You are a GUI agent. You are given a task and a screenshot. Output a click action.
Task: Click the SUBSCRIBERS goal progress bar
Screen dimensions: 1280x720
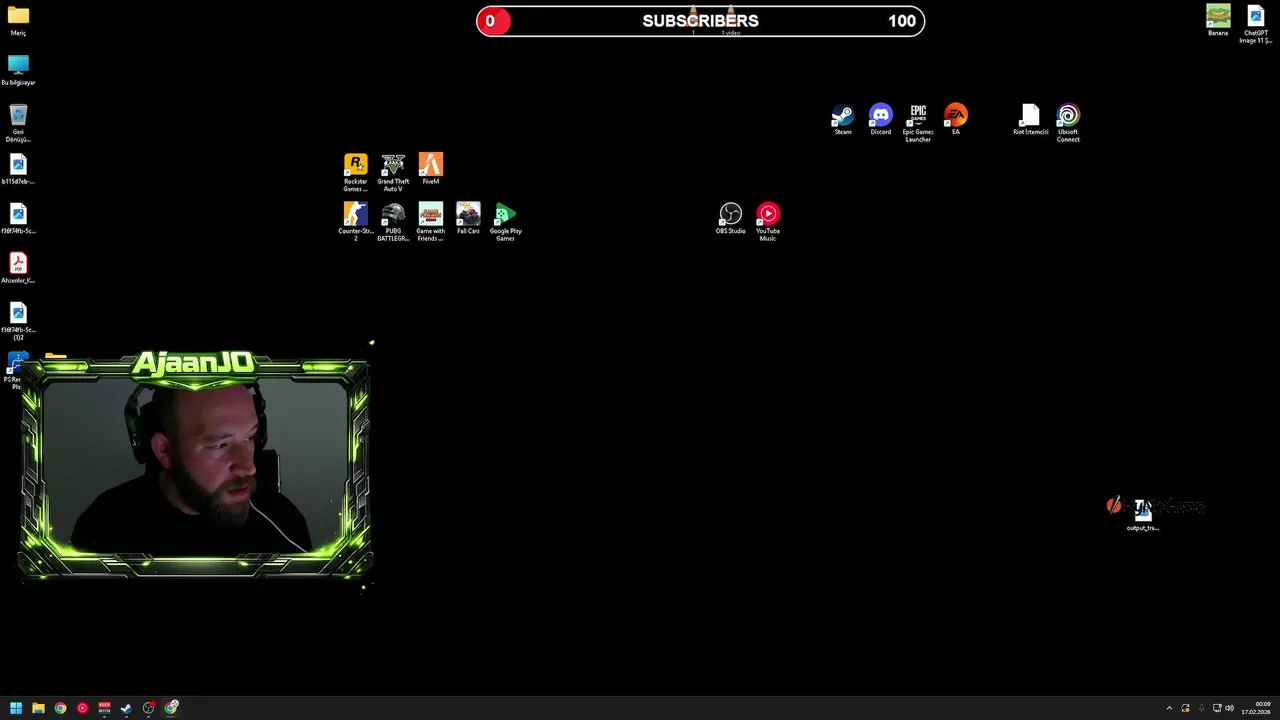(x=700, y=21)
